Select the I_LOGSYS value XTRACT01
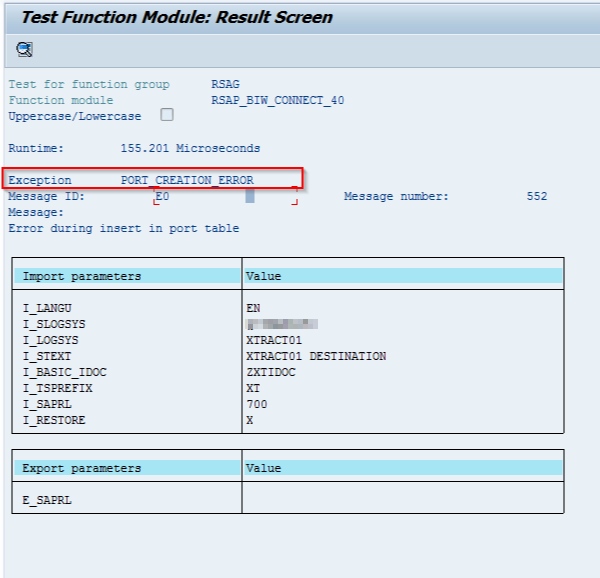Image resolution: width=600 pixels, height=578 pixels. pyautogui.click(x=274, y=340)
